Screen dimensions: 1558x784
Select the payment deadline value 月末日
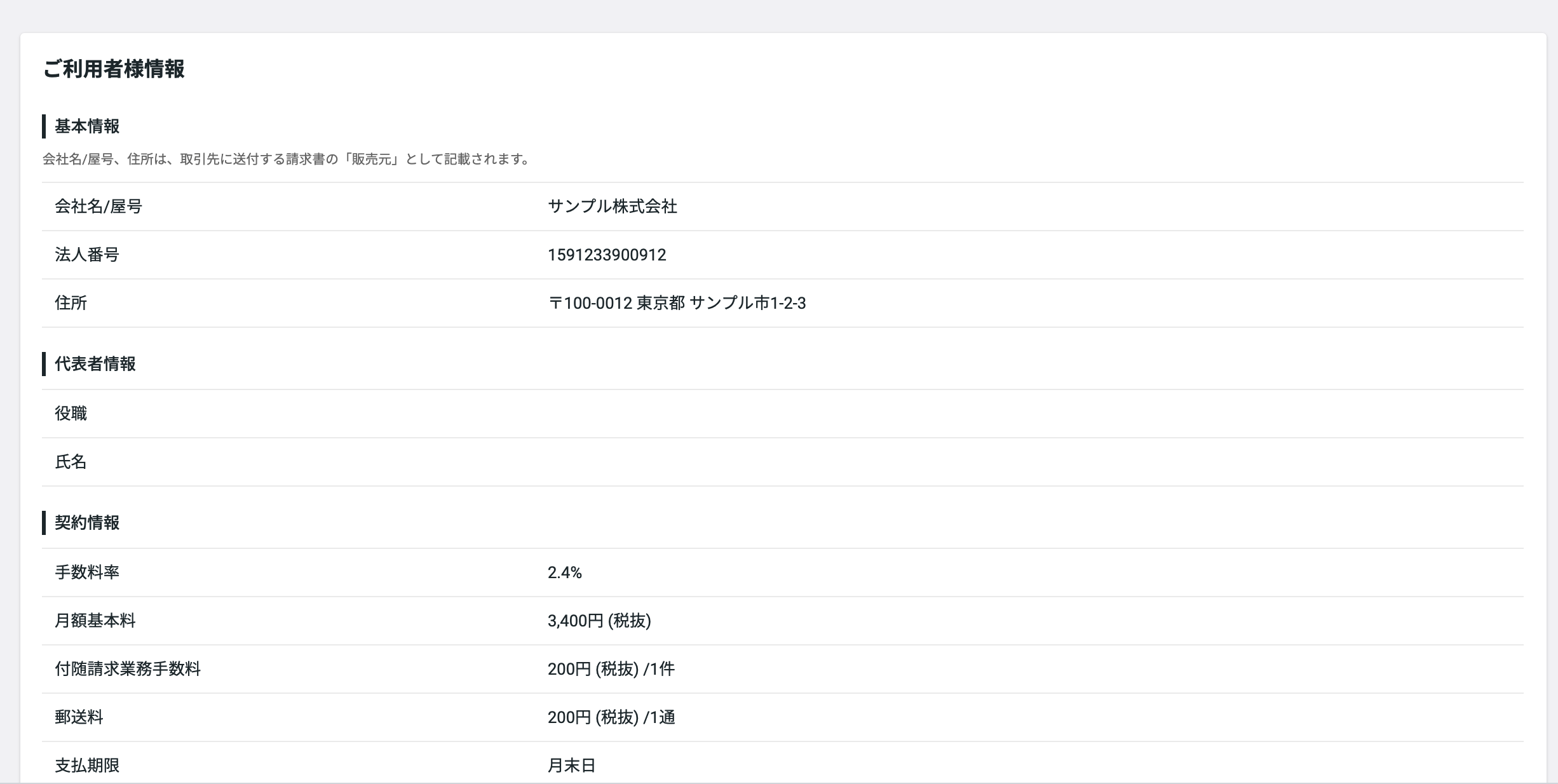(572, 766)
